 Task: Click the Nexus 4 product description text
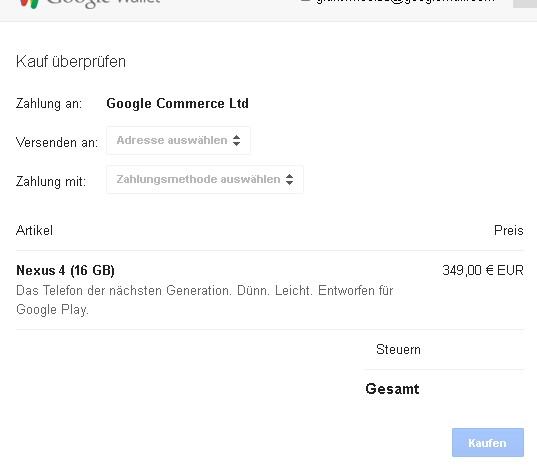coord(204,300)
